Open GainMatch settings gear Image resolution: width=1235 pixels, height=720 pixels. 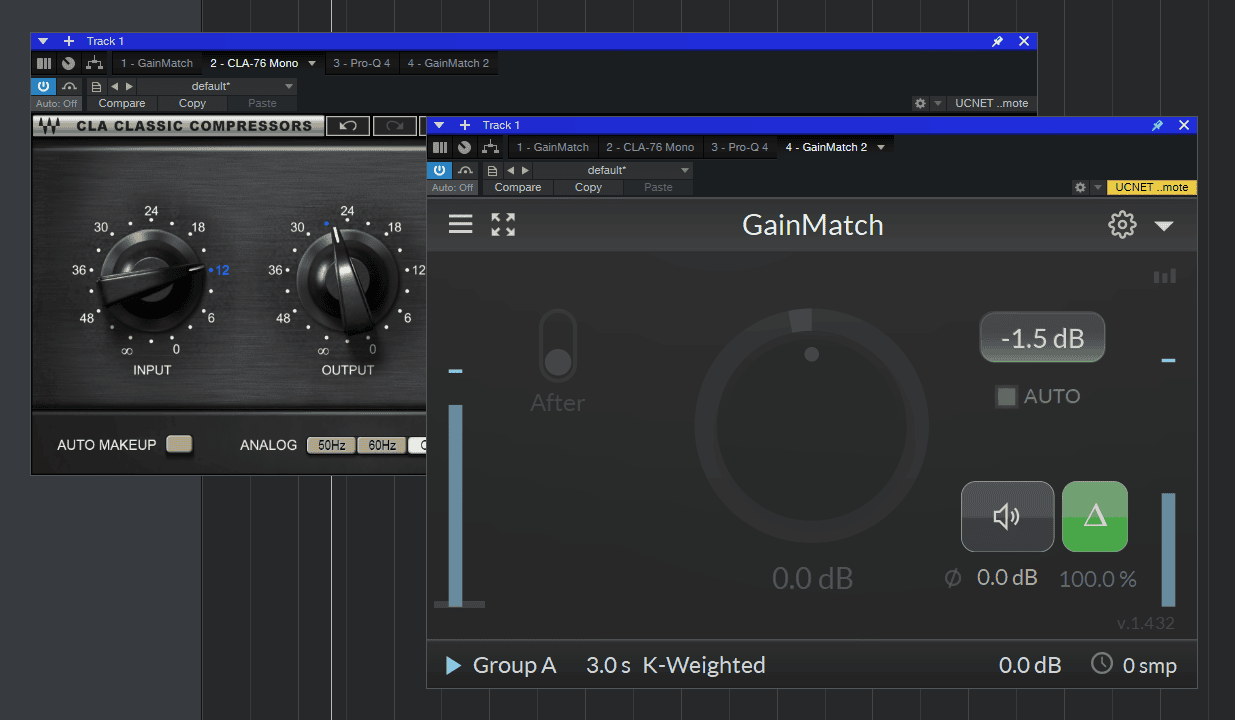pyautogui.click(x=1122, y=225)
